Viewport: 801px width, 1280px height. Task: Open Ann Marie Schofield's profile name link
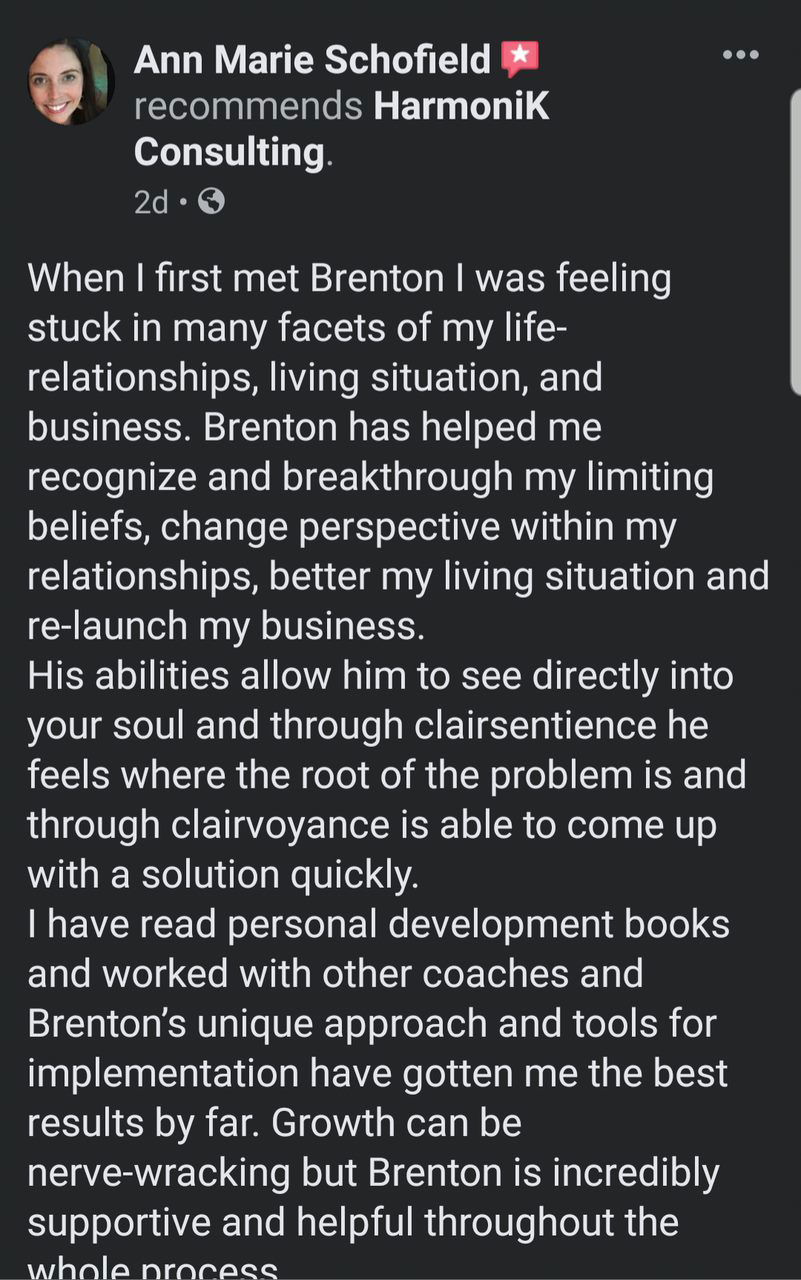coord(312,61)
